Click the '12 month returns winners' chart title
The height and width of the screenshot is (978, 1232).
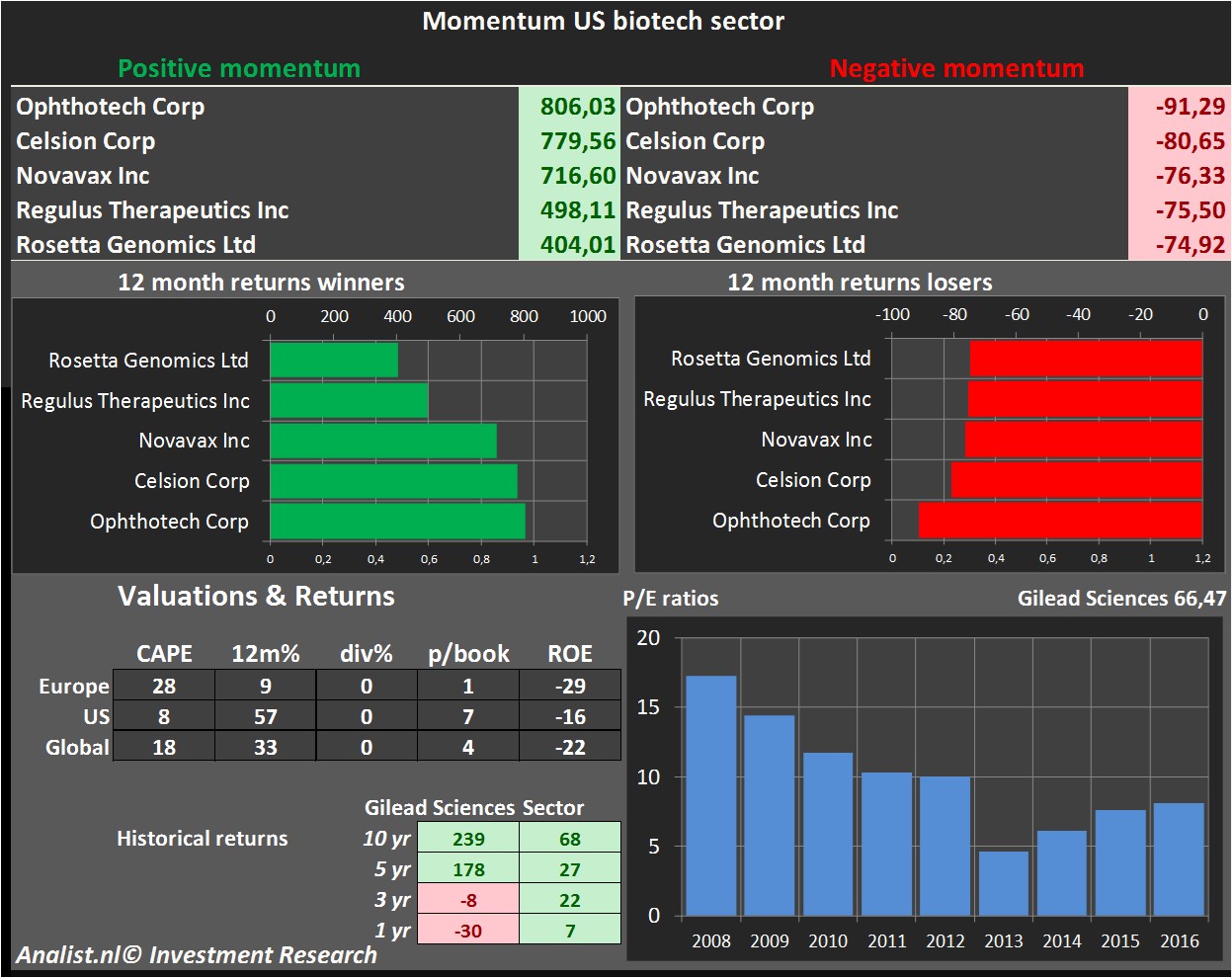coord(261,283)
